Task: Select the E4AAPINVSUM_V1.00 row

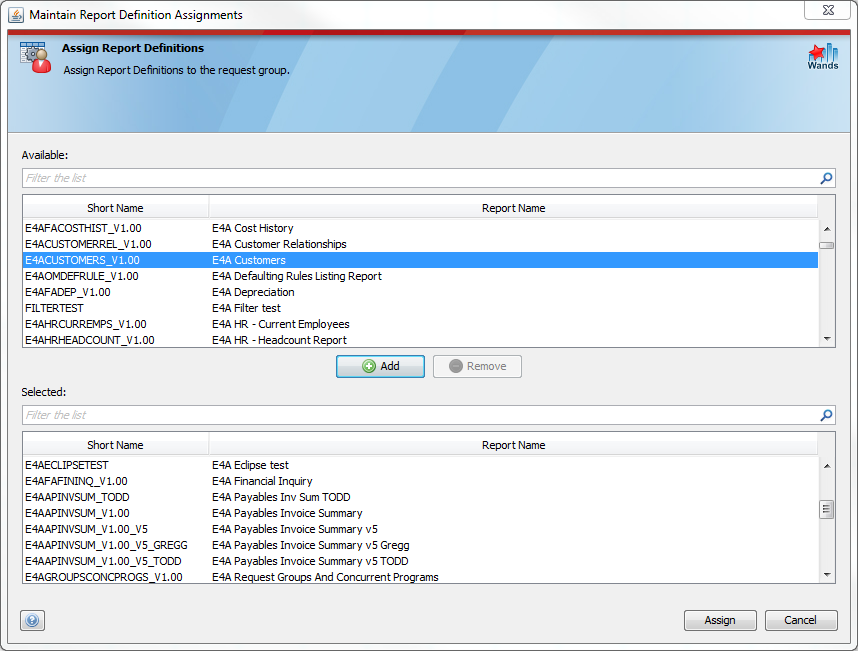Action: click(x=420, y=513)
